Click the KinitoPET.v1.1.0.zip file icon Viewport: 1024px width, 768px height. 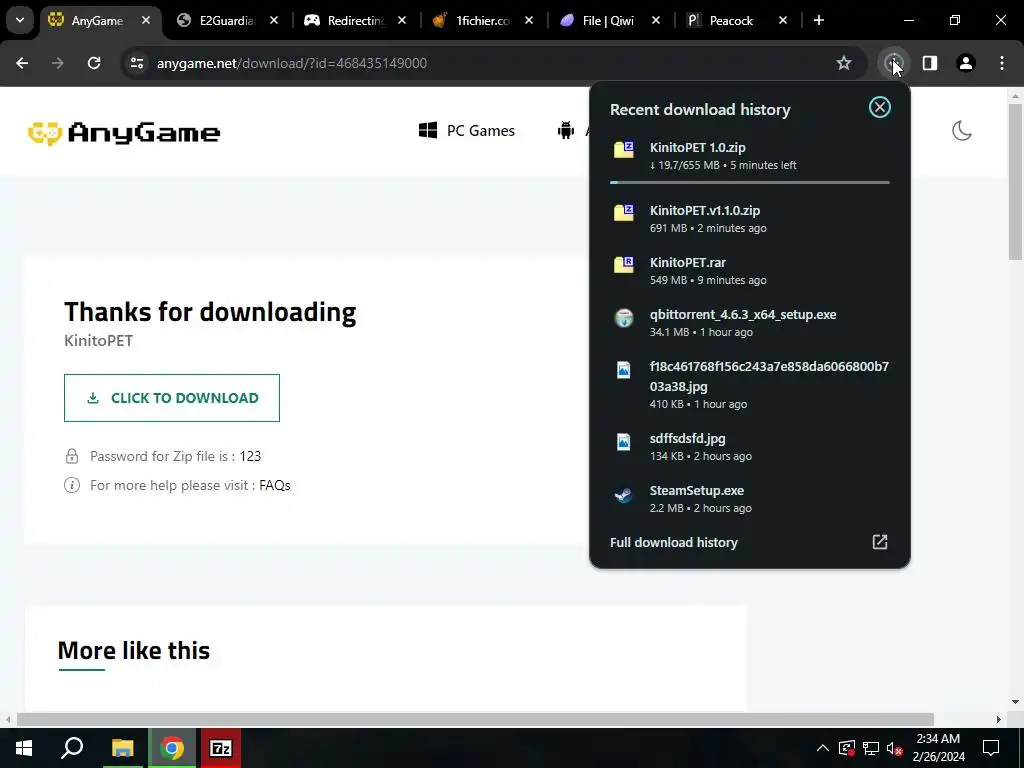click(x=624, y=212)
